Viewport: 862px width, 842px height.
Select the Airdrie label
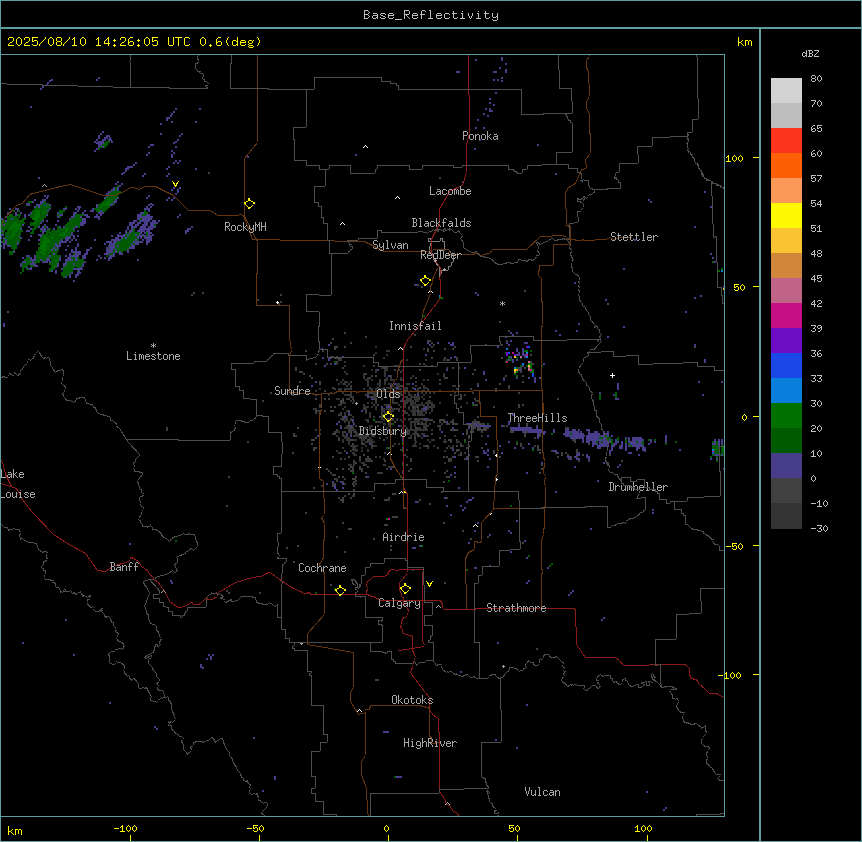(x=404, y=537)
